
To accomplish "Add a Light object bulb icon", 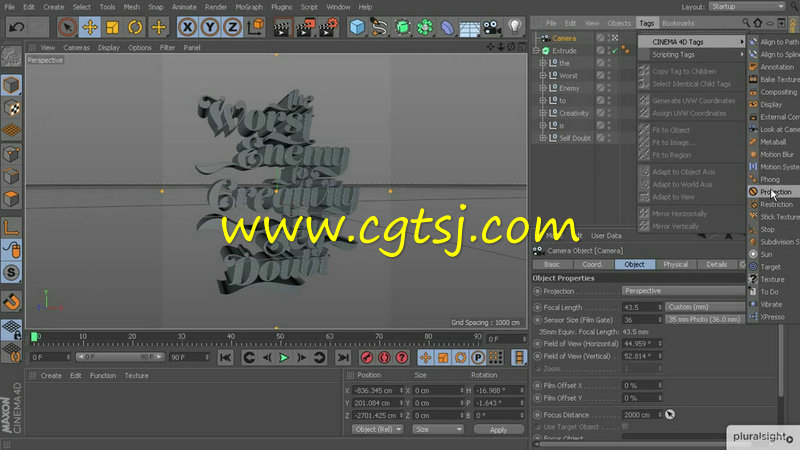I will (514, 27).
